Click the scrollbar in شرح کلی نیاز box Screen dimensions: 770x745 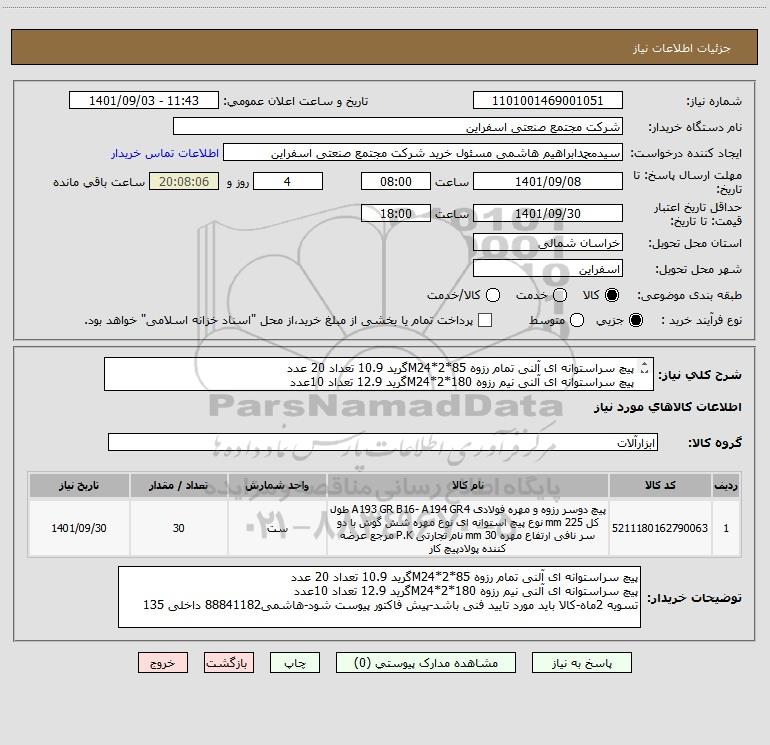[645, 367]
